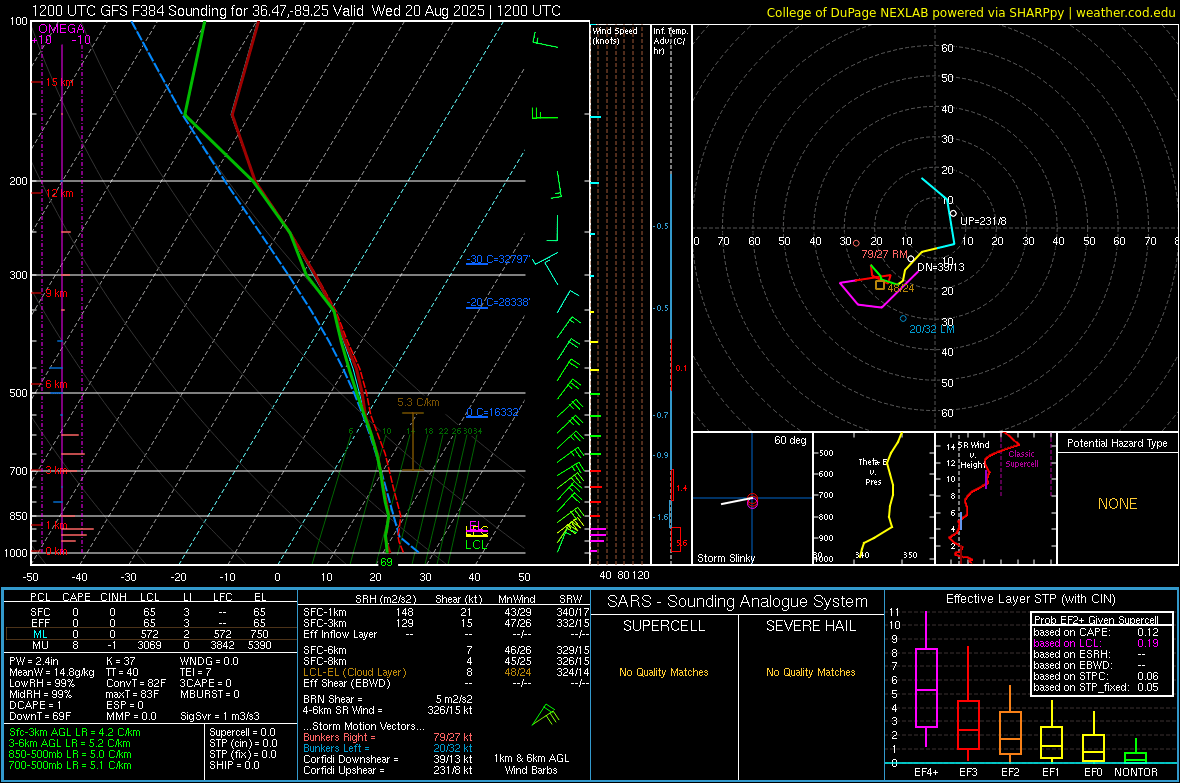Viewport: 1180px width, 783px height.
Task: Click the Potential Hazard Type heading
Action: point(1117,443)
